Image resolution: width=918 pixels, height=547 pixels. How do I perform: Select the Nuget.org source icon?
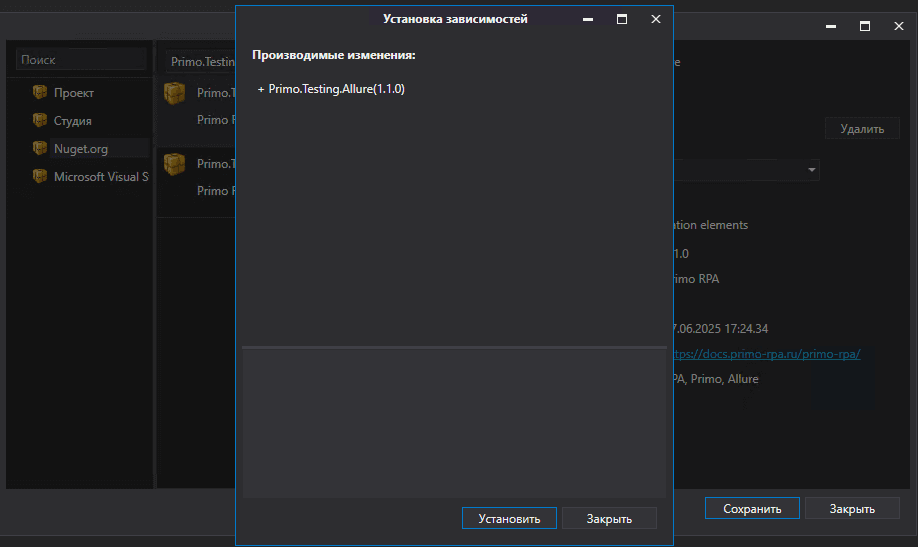click(40, 148)
